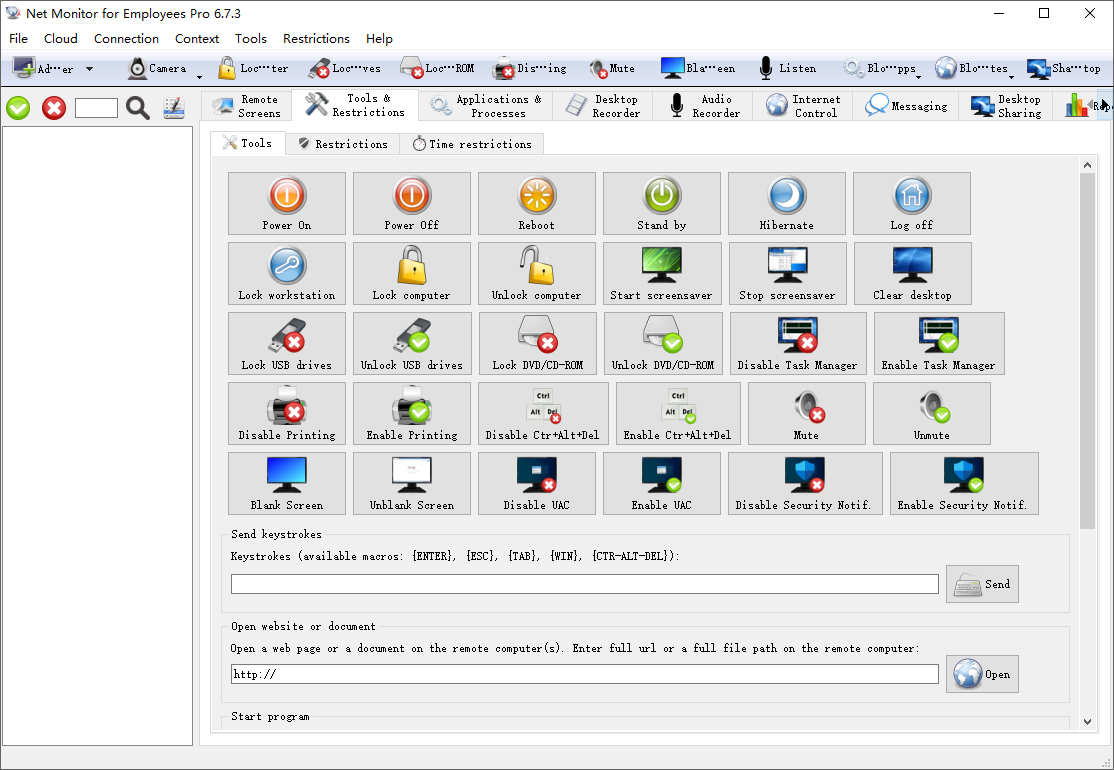1114x770 pixels.
Task: Open the Connection menu
Action: pos(126,38)
